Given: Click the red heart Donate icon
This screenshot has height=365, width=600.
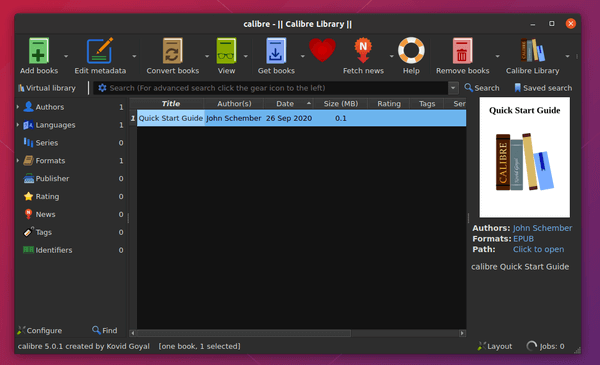Looking at the screenshot, I should pos(322,51).
